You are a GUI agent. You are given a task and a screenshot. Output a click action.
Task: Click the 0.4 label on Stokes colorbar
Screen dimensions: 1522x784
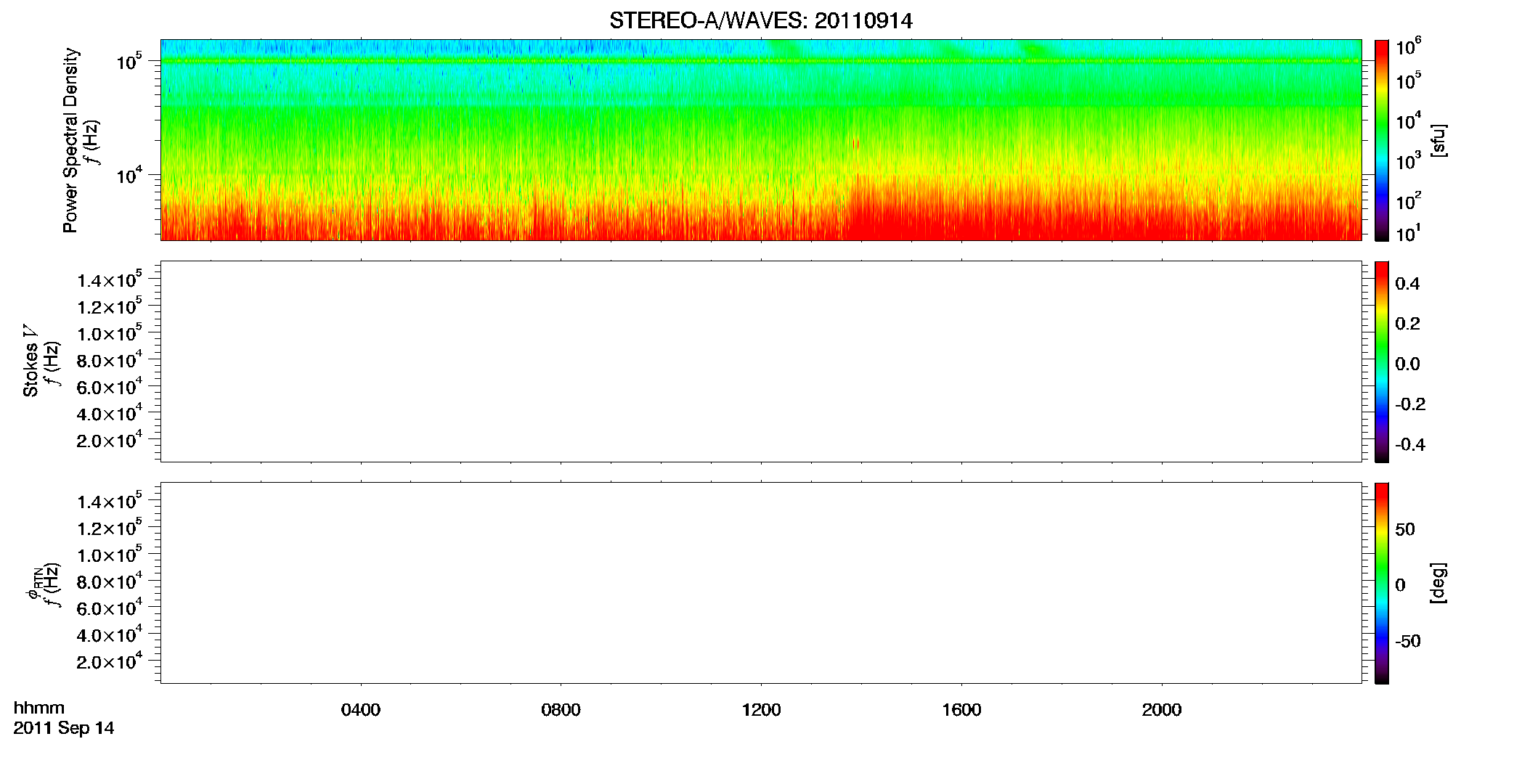tap(1407, 284)
